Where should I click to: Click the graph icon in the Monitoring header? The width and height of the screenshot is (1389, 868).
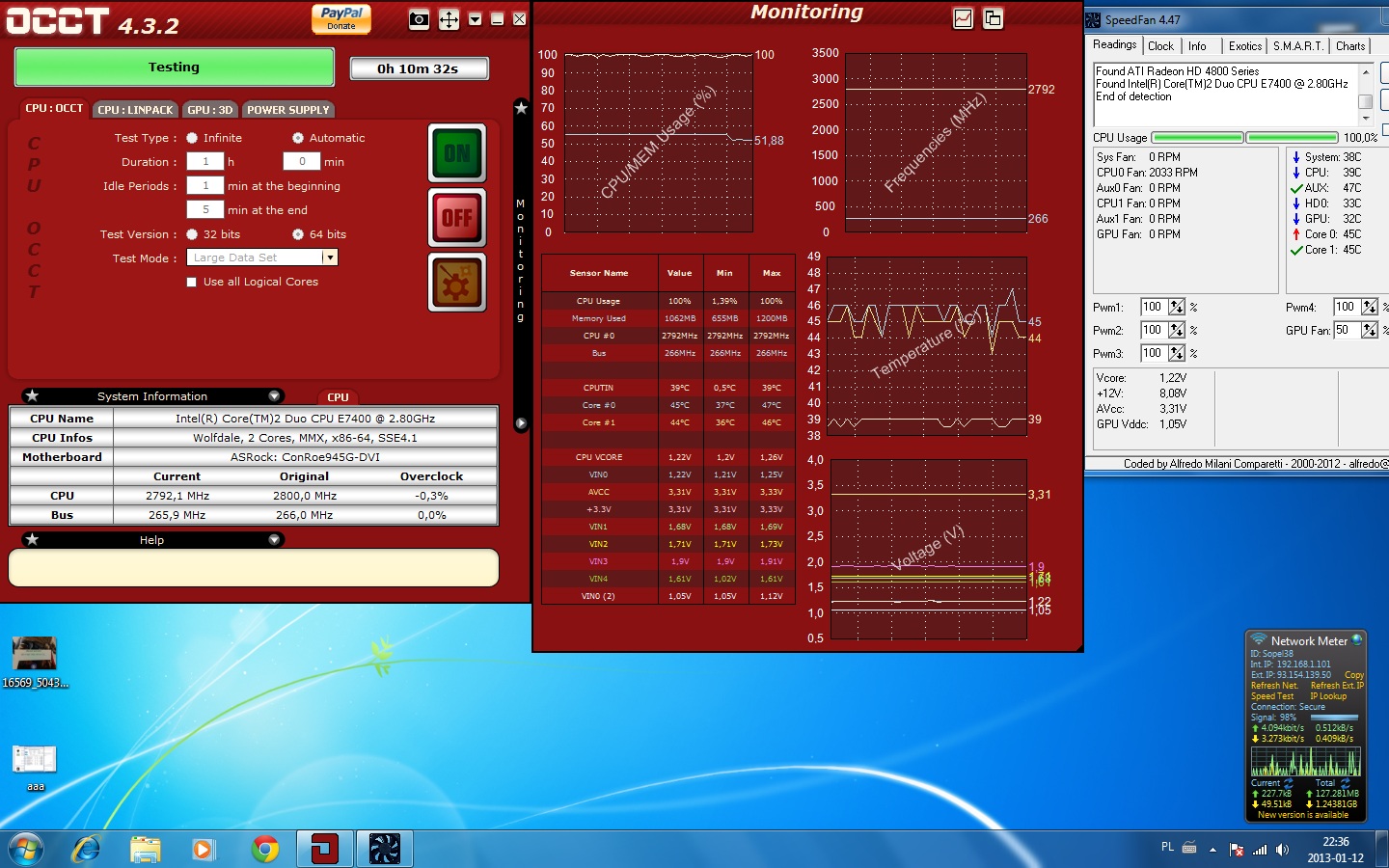click(x=963, y=18)
